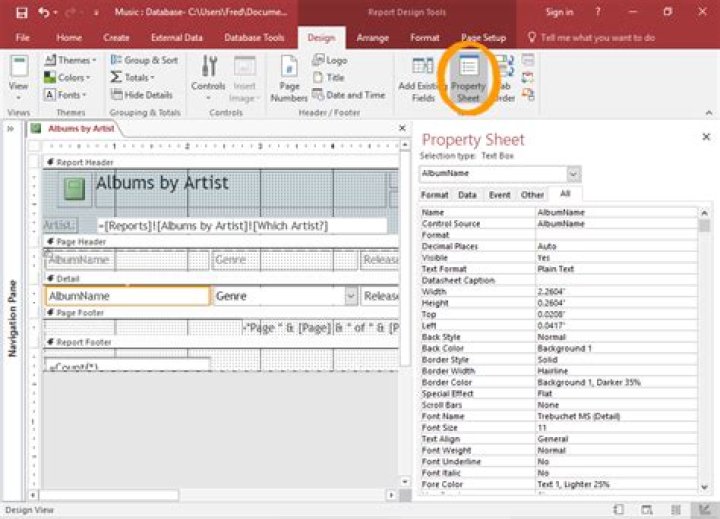Expand the Navigation Pane chevron
Viewport: 720px width, 519px height.
coord(10,129)
